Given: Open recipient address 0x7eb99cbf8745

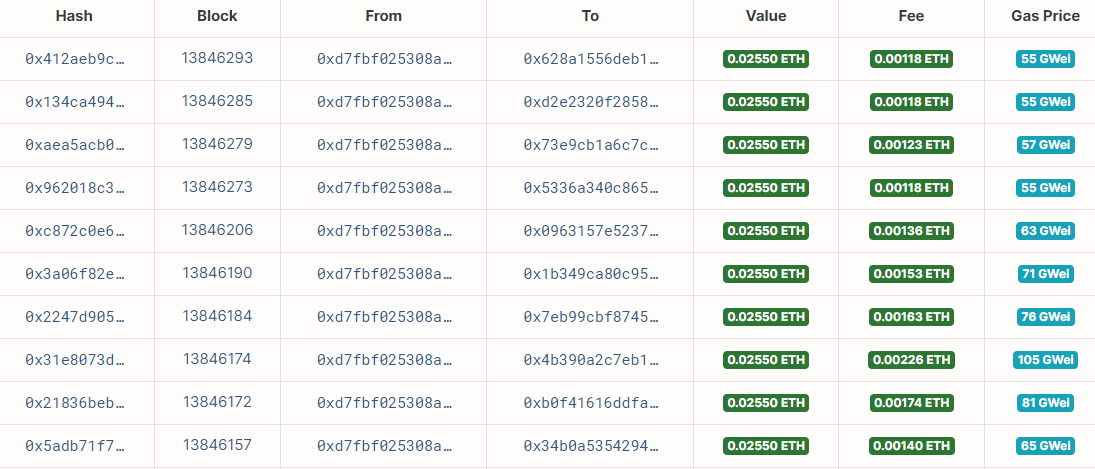Looking at the screenshot, I should click(x=591, y=318).
